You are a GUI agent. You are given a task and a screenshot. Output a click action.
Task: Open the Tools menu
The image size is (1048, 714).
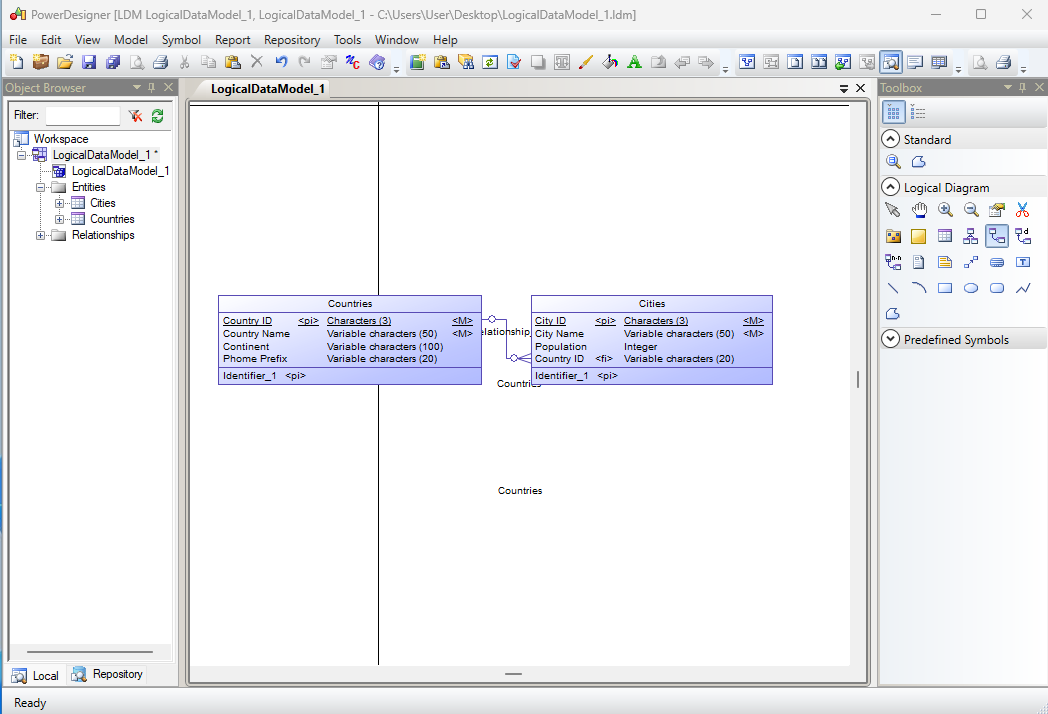tap(348, 40)
